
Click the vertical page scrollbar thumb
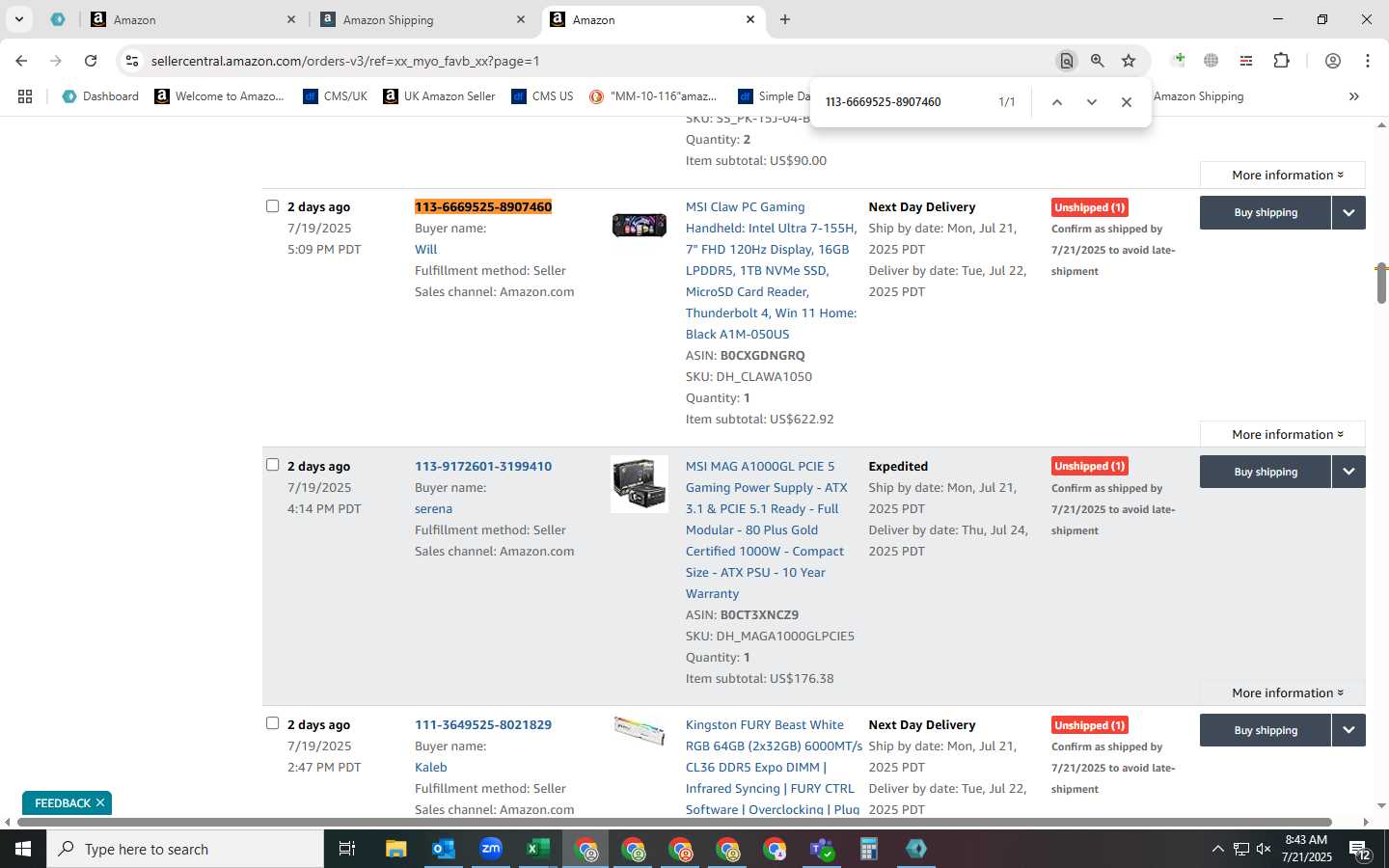coord(1381,283)
